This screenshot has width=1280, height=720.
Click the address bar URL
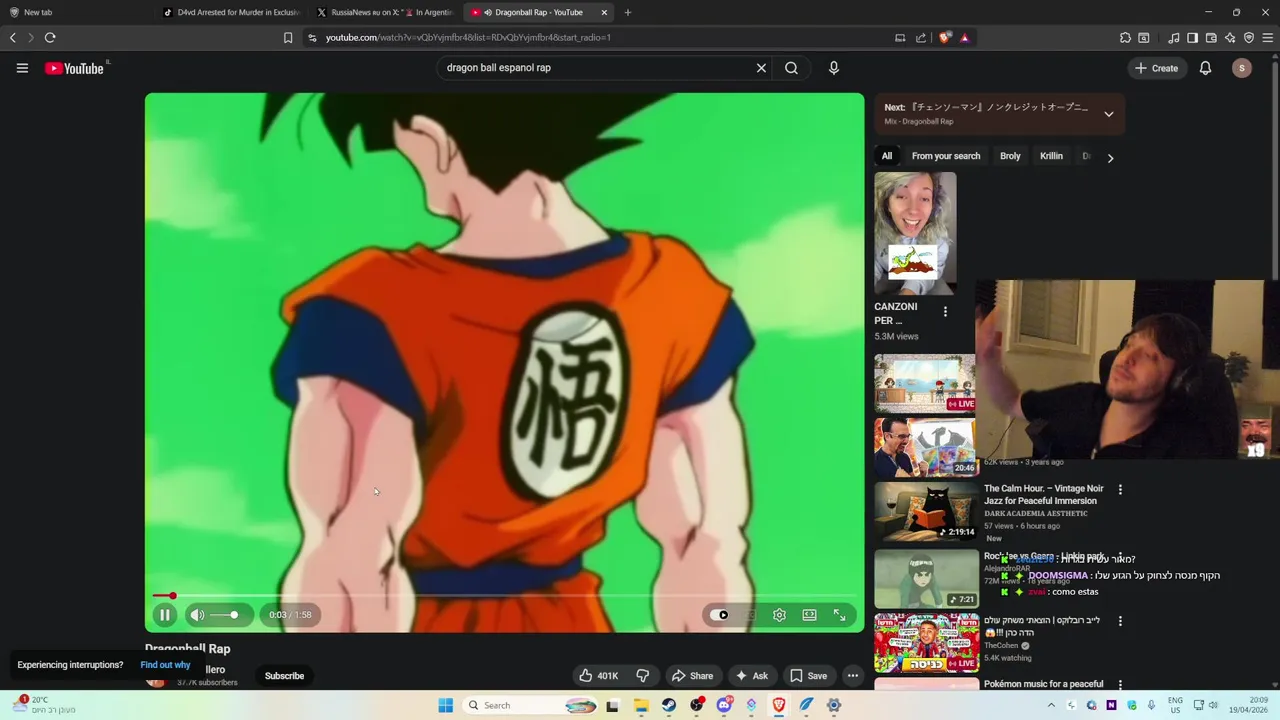click(468, 38)
